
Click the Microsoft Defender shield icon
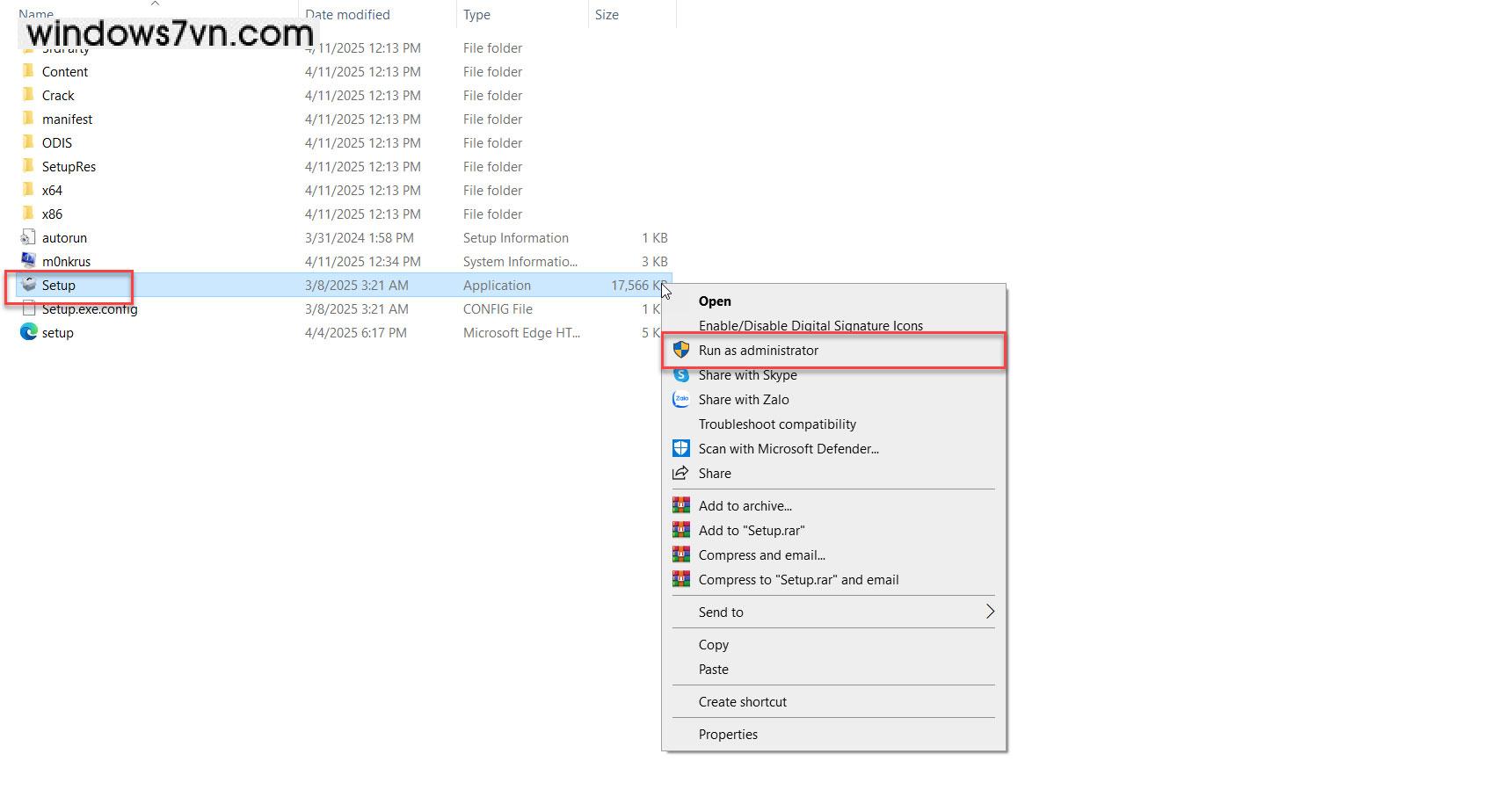pos(680,449)
